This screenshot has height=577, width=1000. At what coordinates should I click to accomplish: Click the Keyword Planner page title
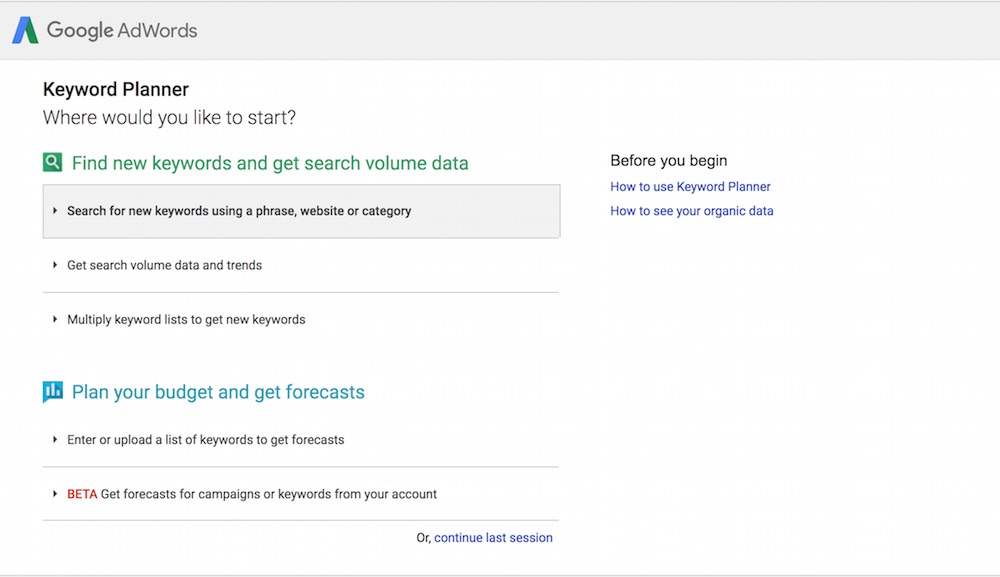click(x=115, y=89)
